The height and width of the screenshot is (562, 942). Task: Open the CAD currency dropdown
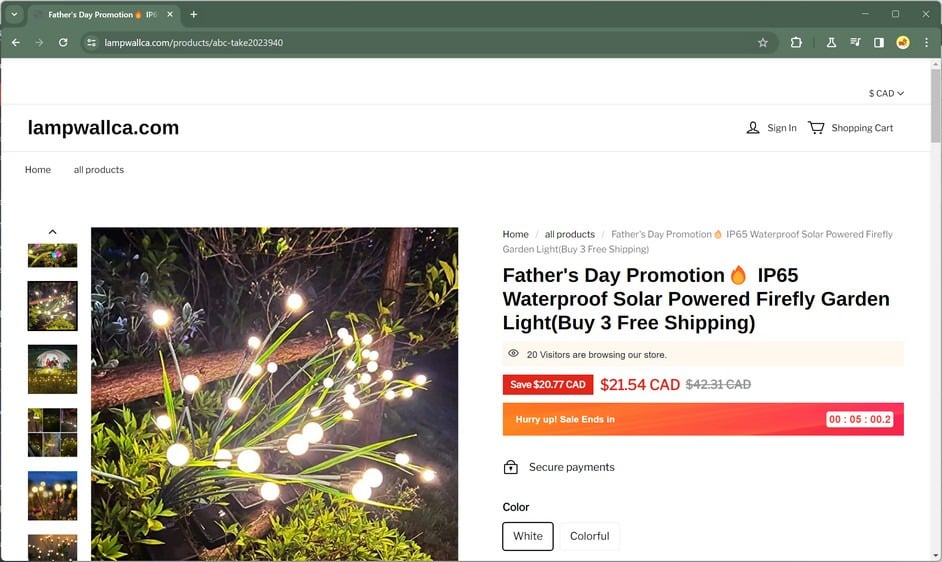pos(886,94)
